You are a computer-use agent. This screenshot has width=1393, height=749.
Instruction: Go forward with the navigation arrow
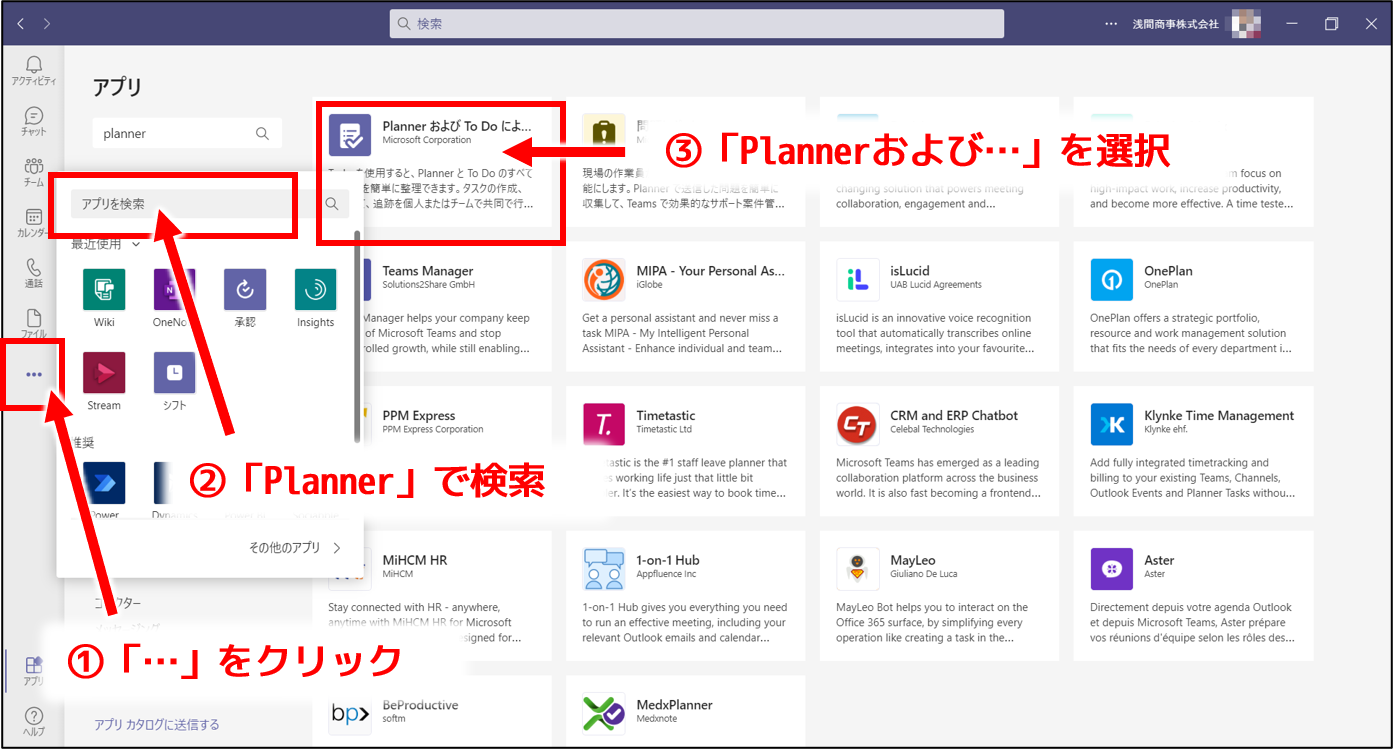coord(47,23)
